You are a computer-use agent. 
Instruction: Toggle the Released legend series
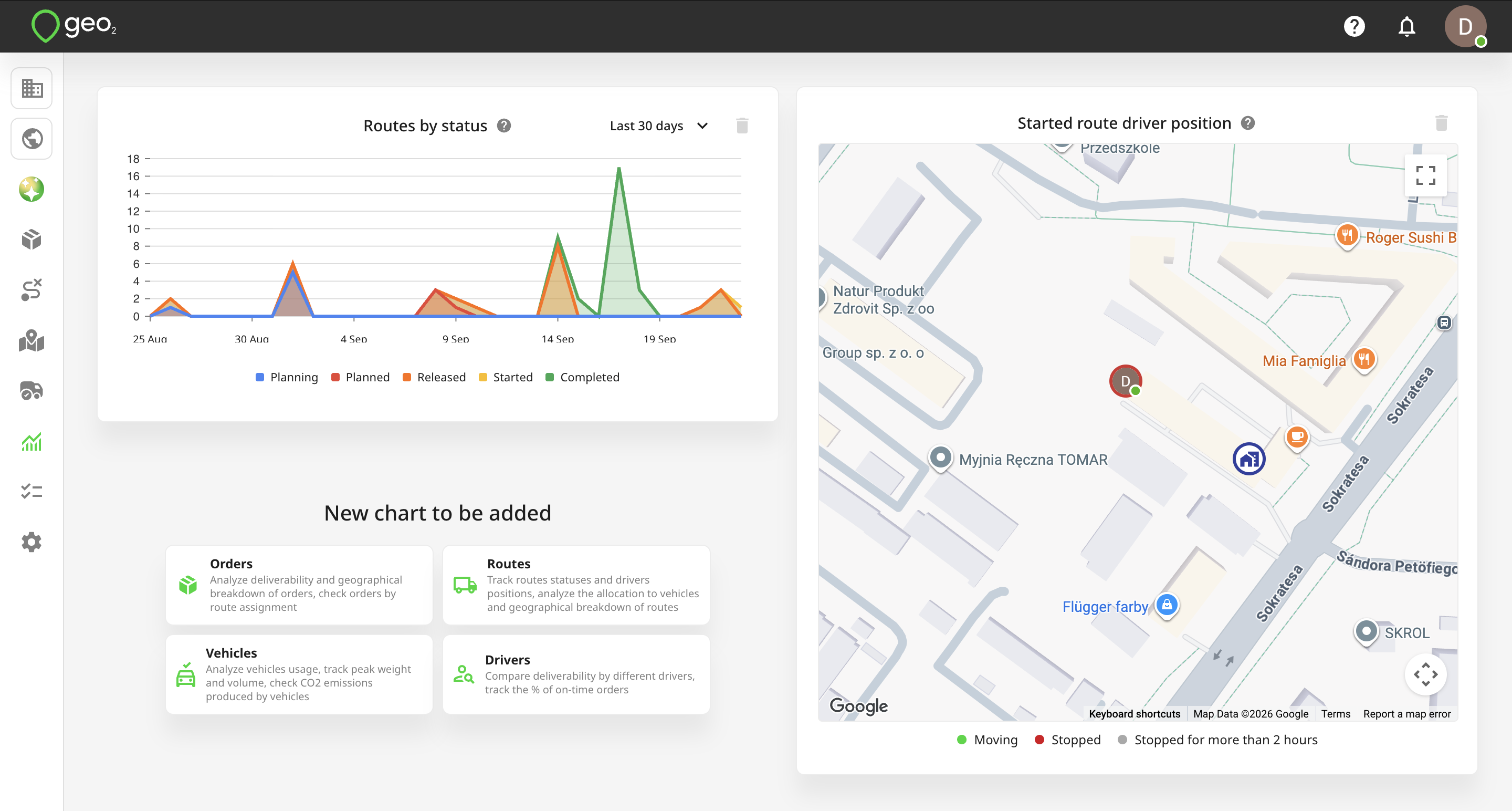tap(434, 377)
